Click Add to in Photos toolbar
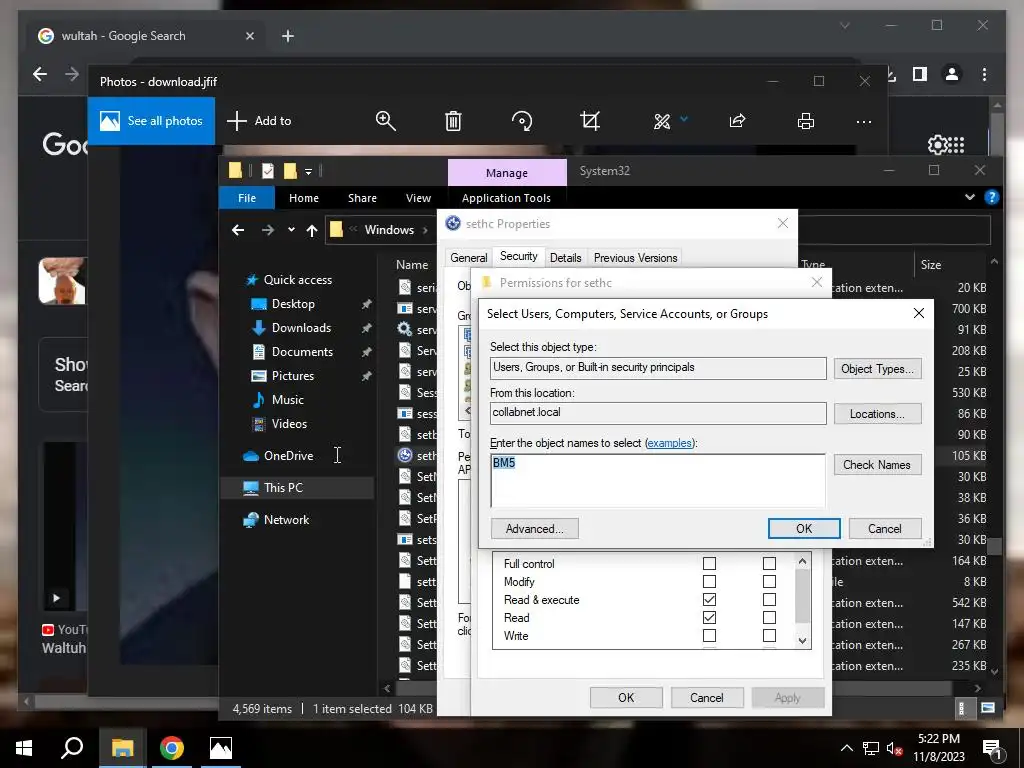1024x768 pixels. pos(259,121)
